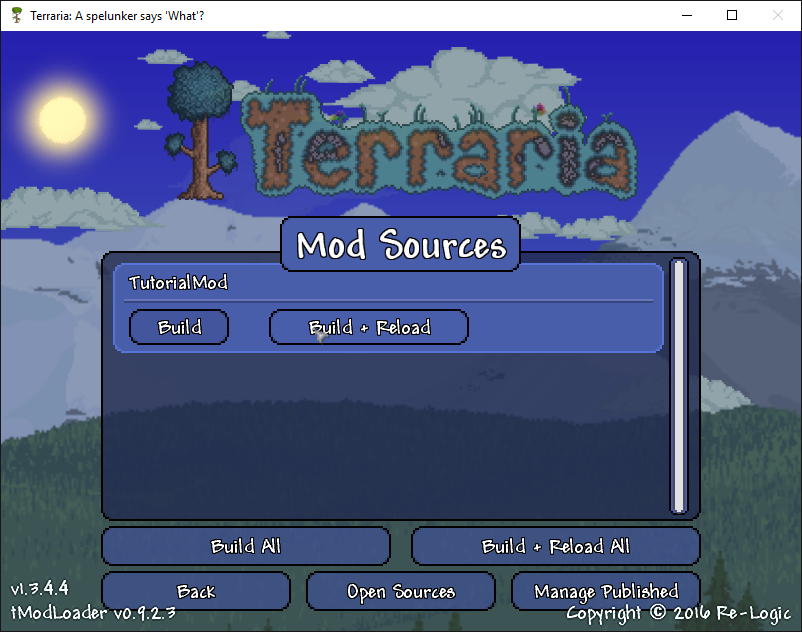Close the Terraria window
Image resolution: width=802 pixels, height=632 pixels.
tap(777, 15)
